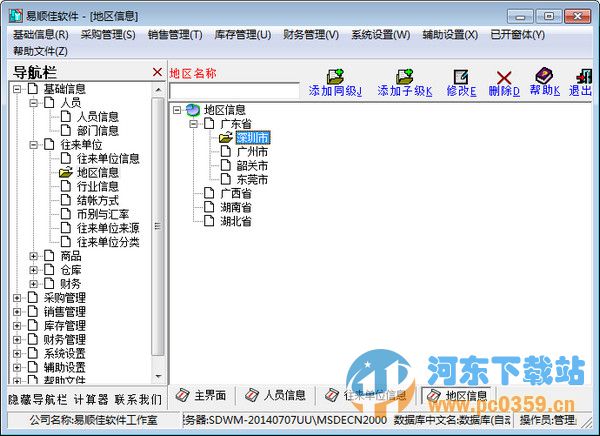The width and height of the screenshot is (600, 436).
Task: Click the 地区名称 input field
Action: pyautogui.click(x=234, y=91)
